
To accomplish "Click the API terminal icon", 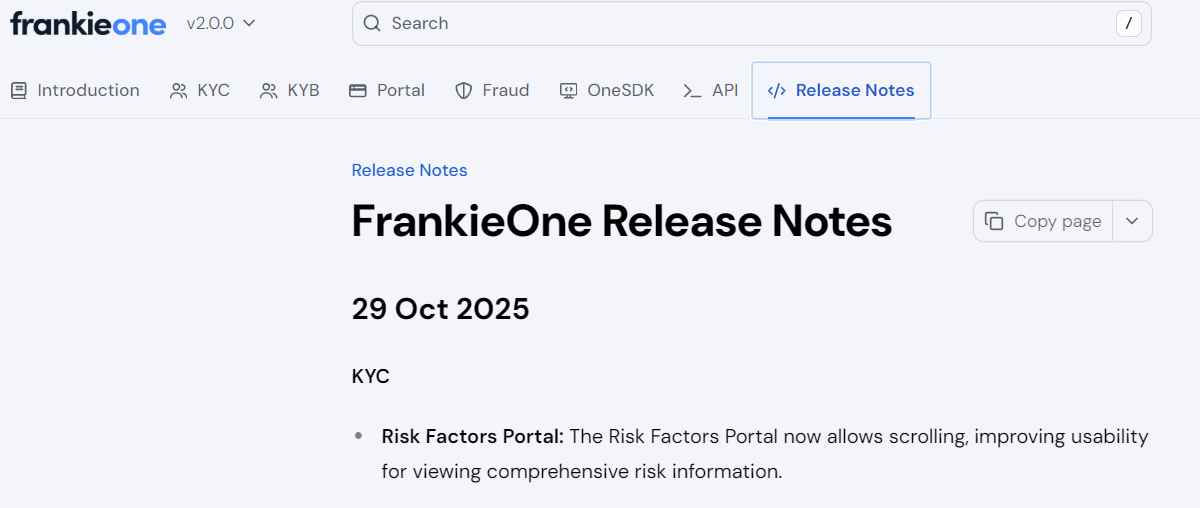I will point(692,91).
